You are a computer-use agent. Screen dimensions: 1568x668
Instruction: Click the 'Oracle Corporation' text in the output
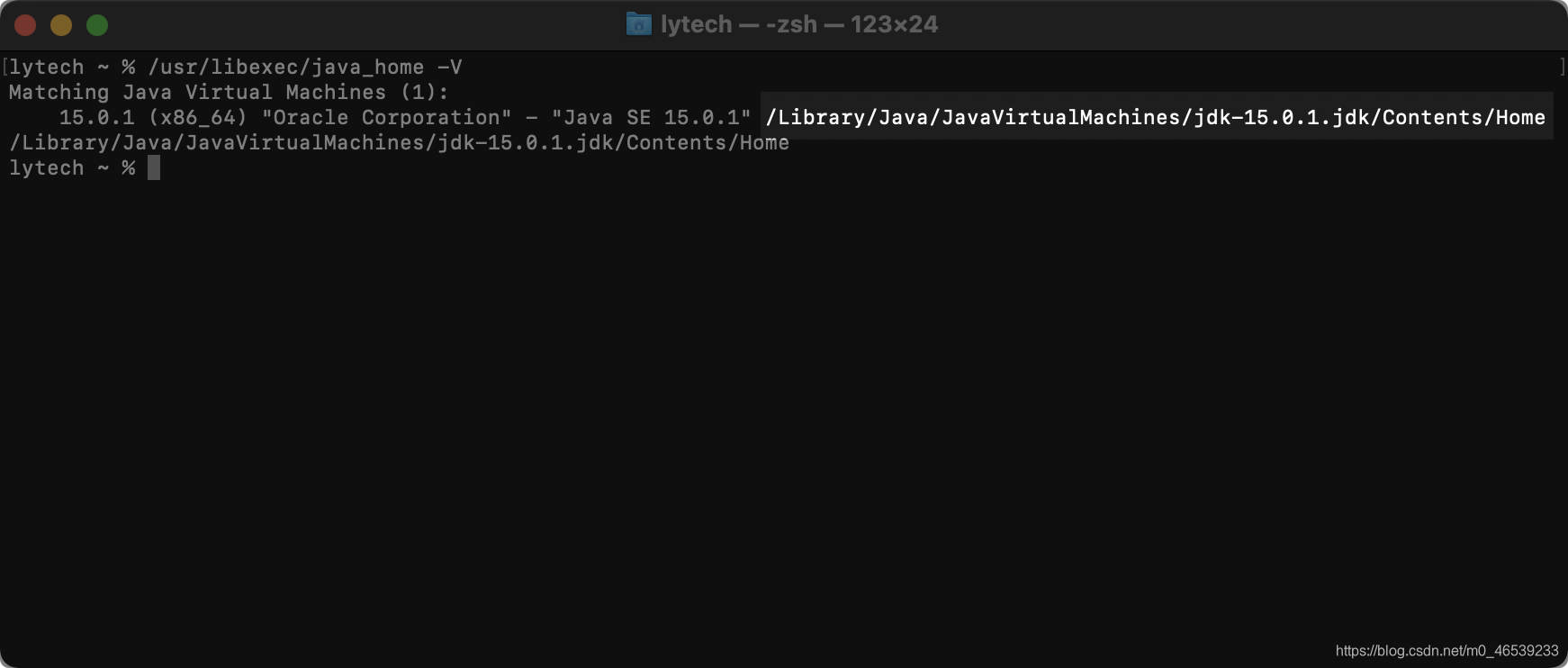pyautogui.click(x=386, y=117)
